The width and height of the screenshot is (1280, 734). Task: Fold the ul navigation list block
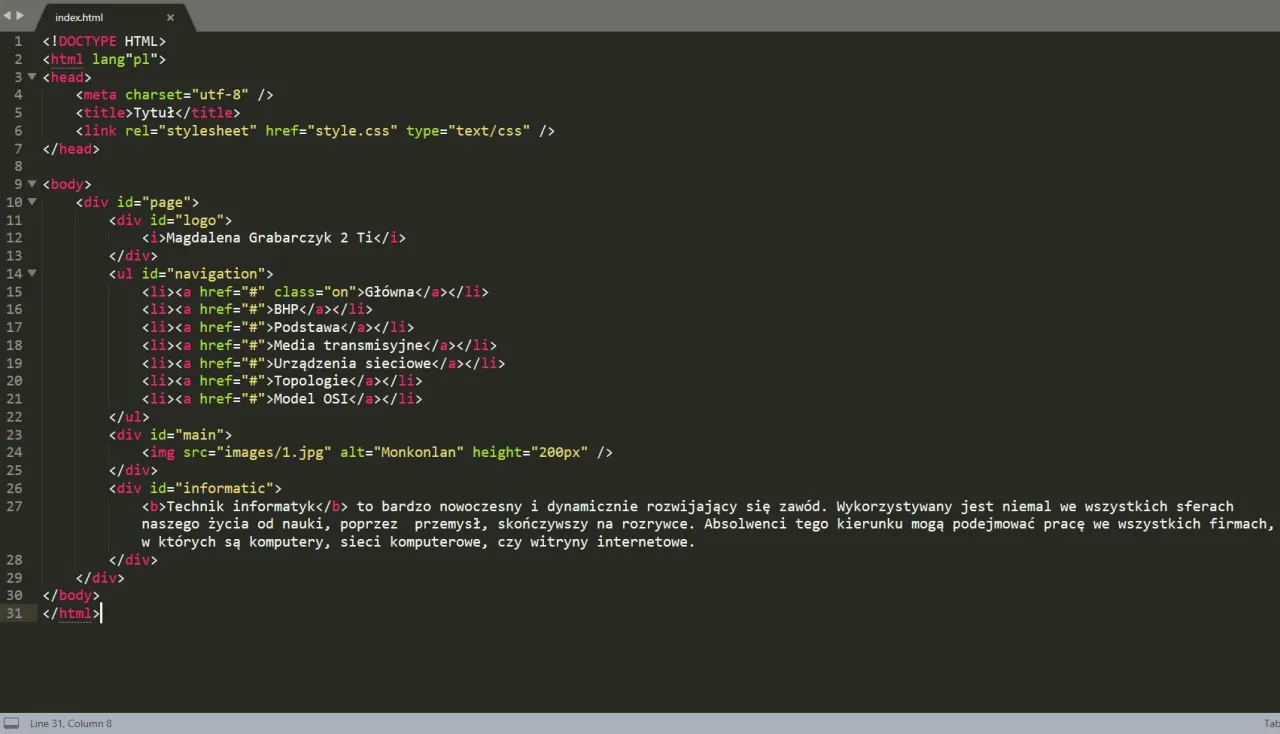[x=32, y=273]
